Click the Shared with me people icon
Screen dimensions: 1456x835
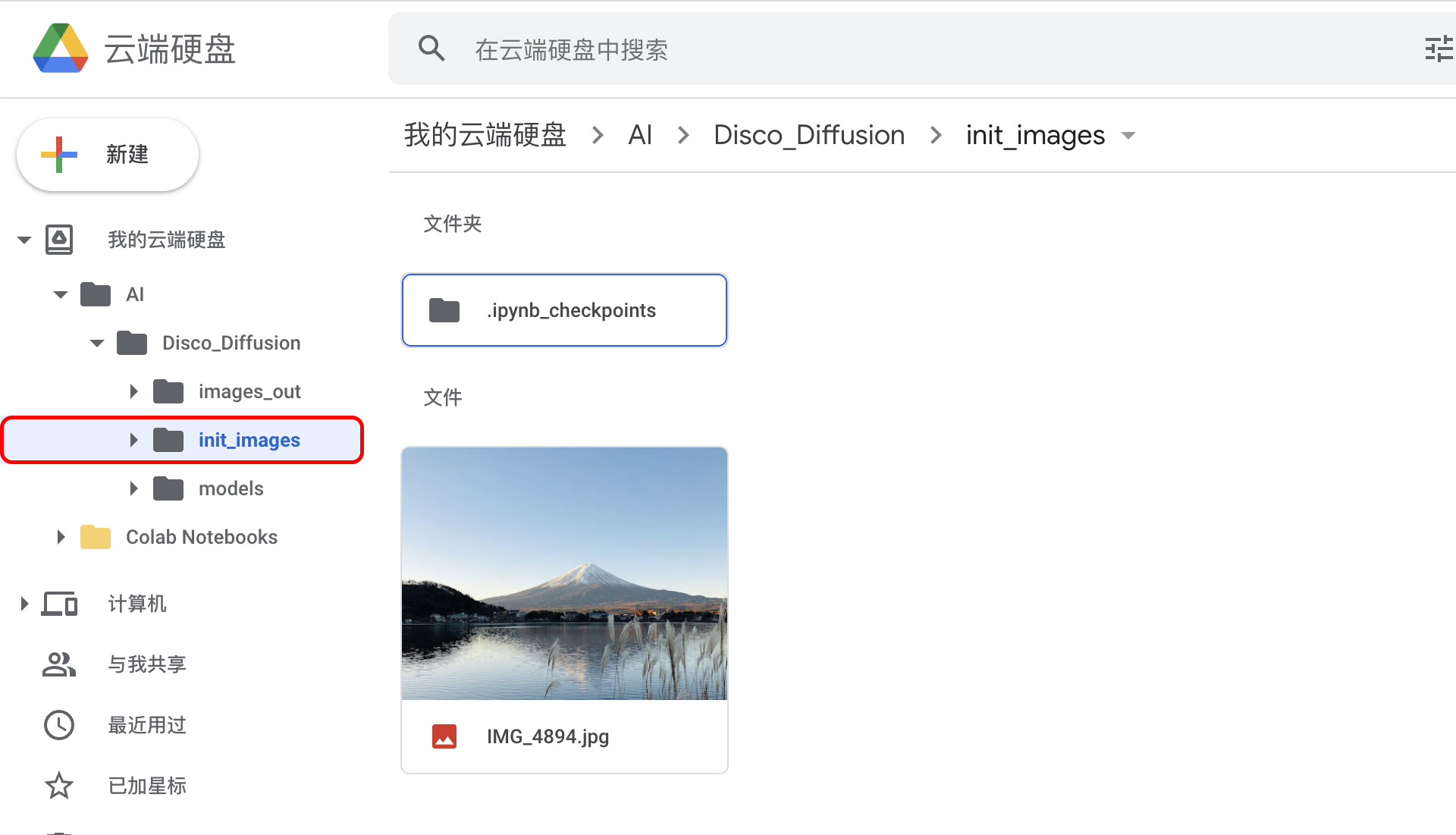pyautogui.click(x=59, y=664)
